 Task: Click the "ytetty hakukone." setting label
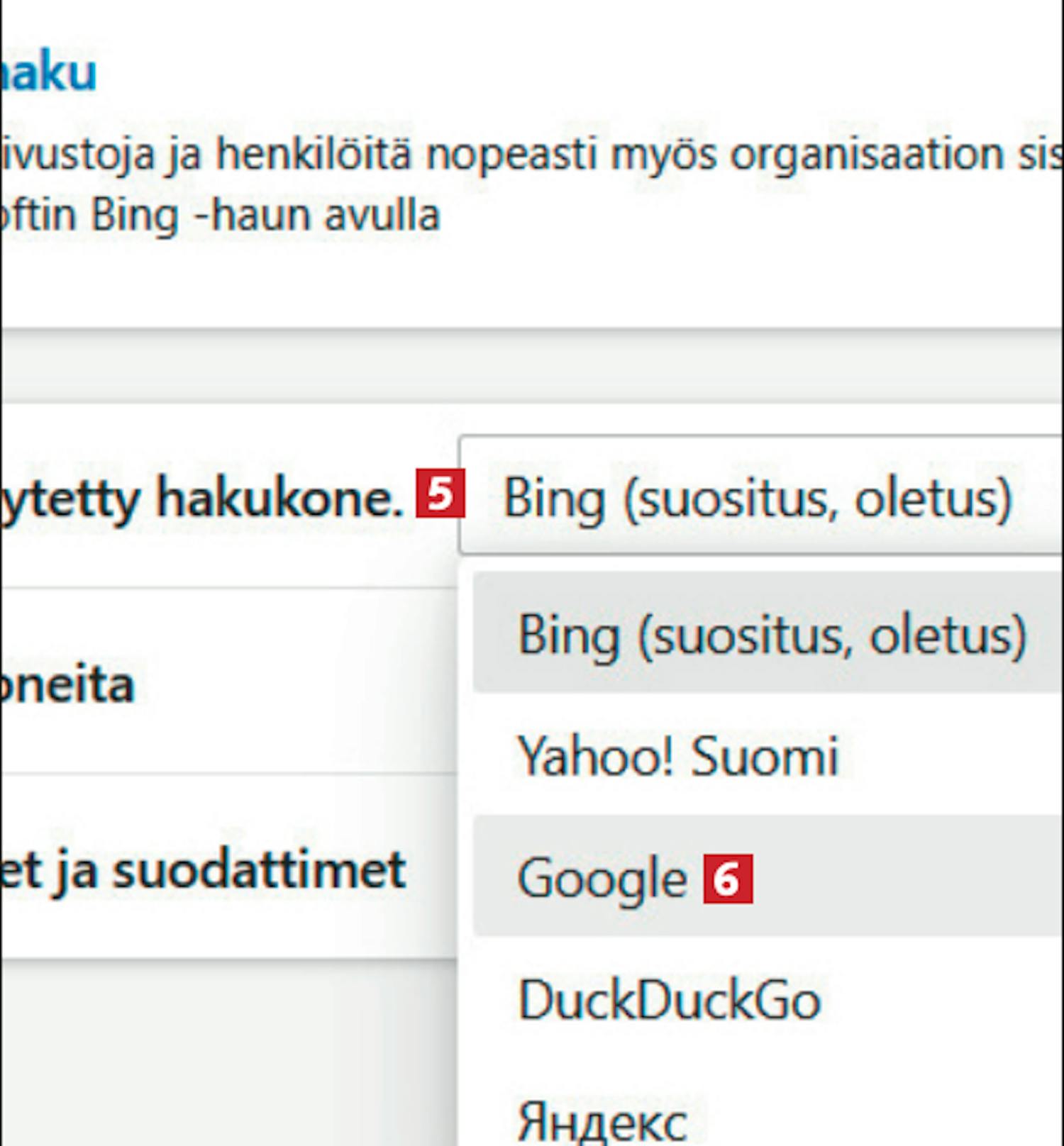pyautogui.click(x=201, y=498)
